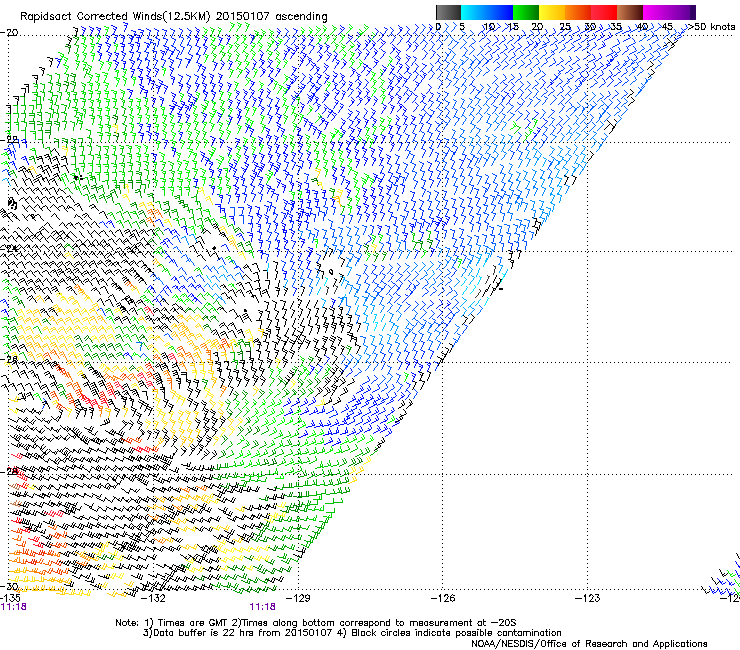Click the '>50 knots' legend label

point(711,27)
